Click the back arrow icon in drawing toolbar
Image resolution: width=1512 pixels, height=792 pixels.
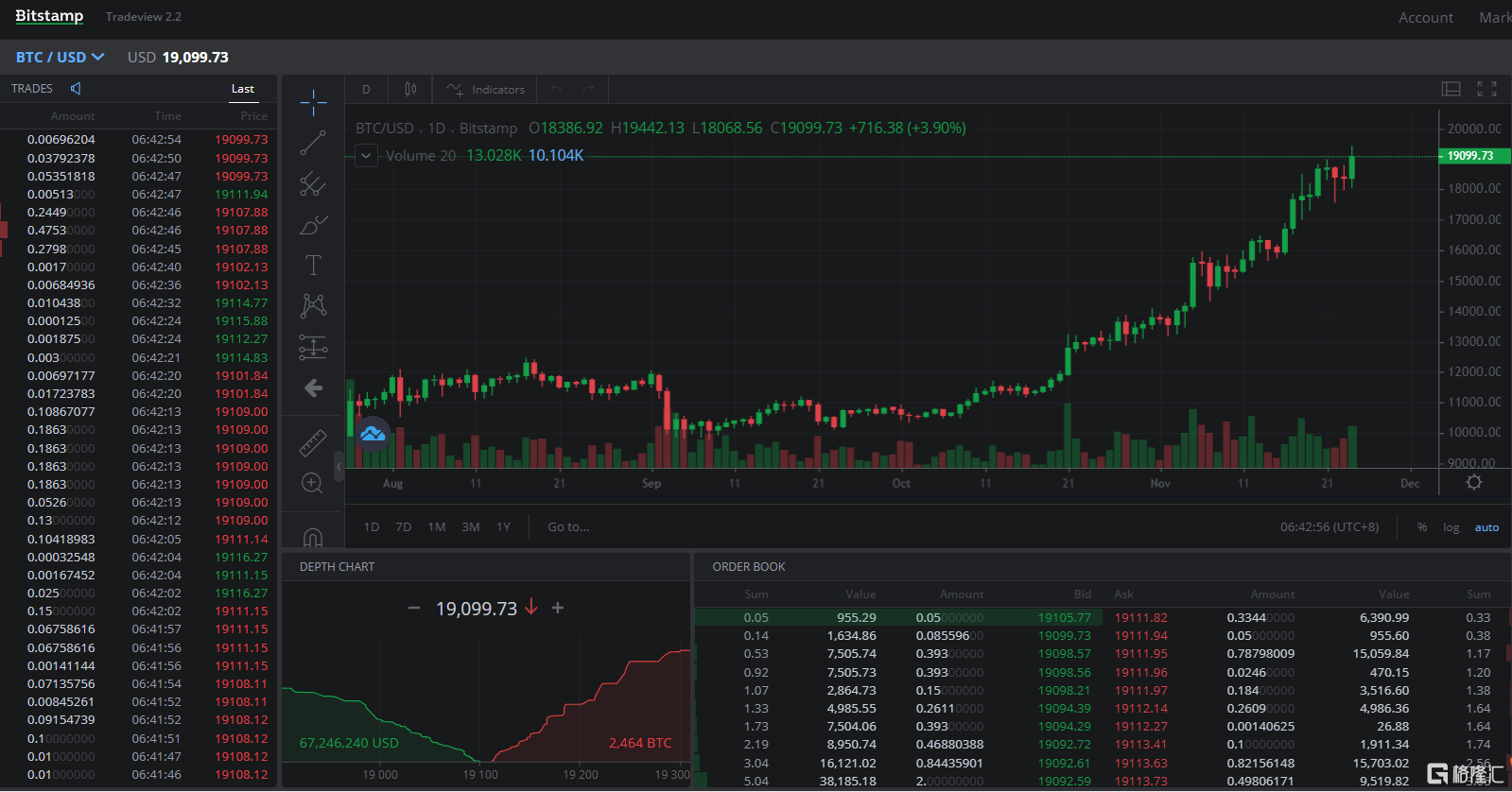[313, 388]
